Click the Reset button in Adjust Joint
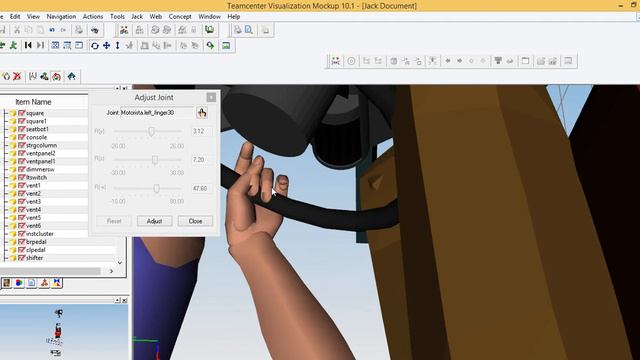 point(114,221)
